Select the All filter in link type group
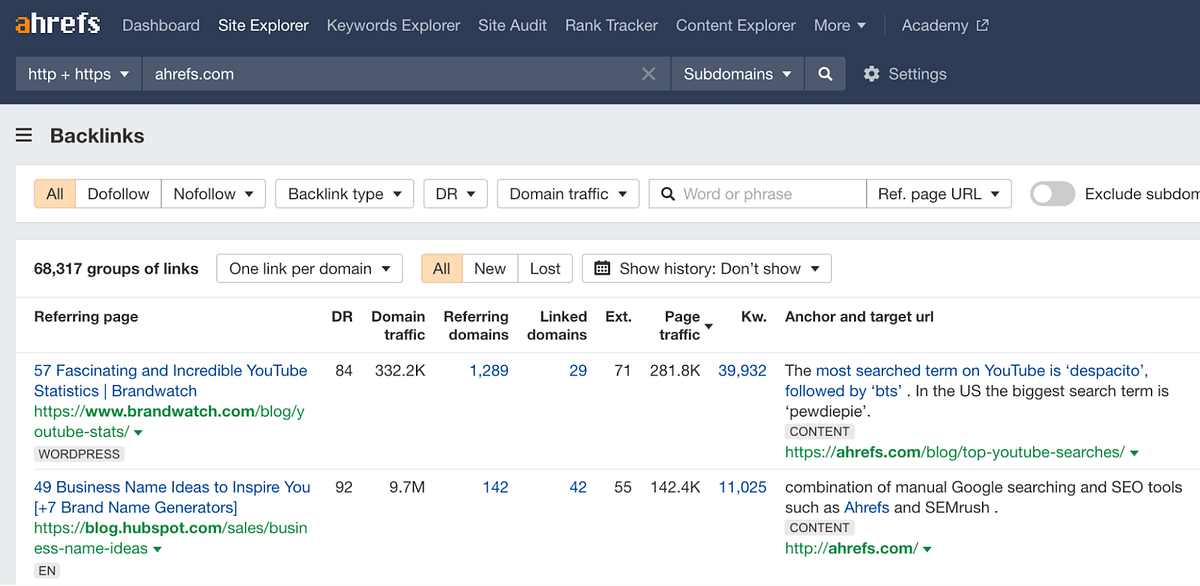This screenshot has width=1200, height=586. pos(54,193)
